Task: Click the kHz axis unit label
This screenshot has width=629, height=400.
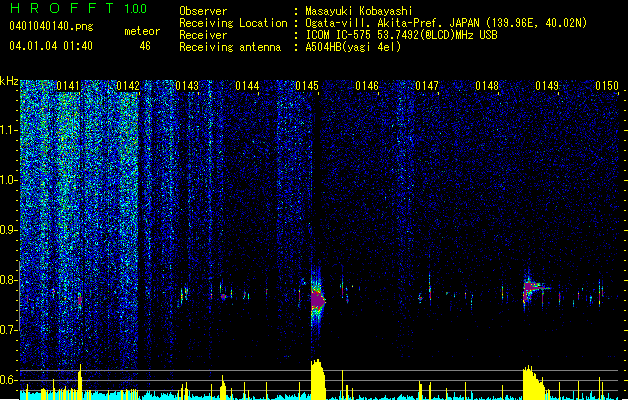Action: pos(9,81)
